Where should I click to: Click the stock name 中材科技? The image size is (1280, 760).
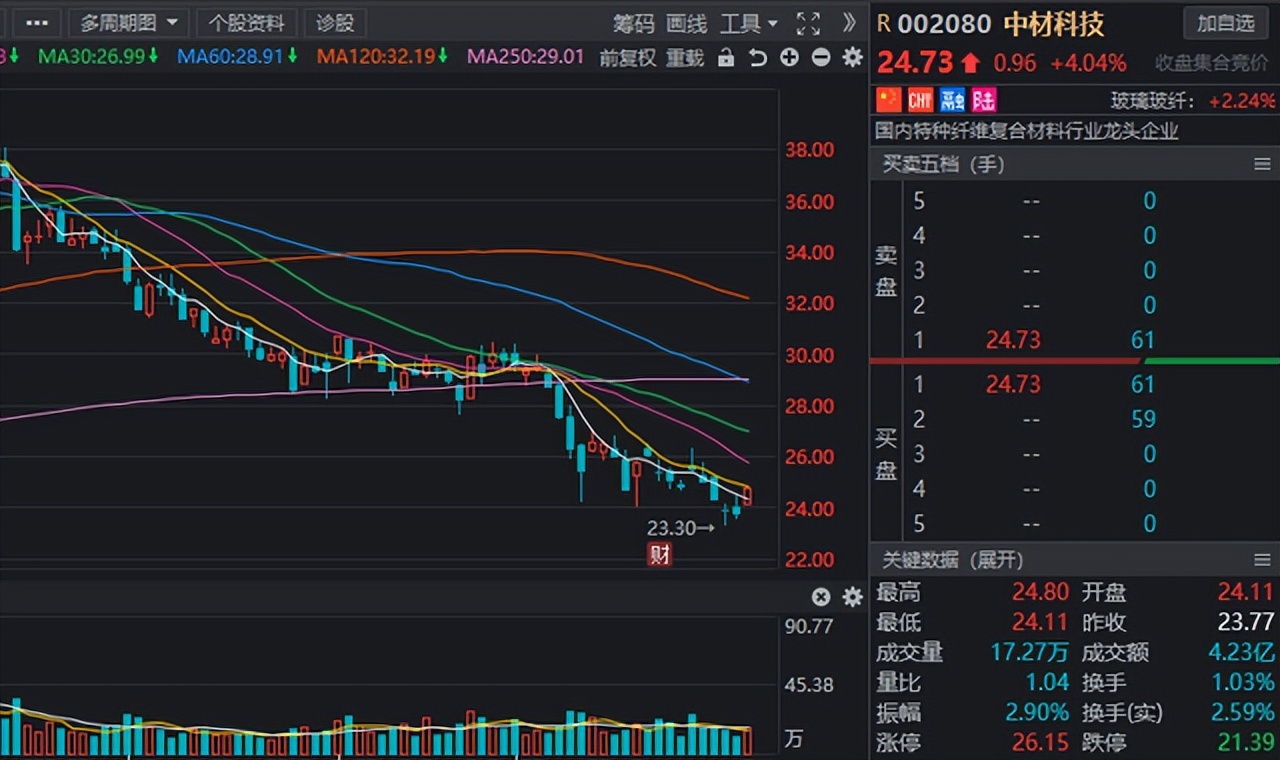[x=1054, y=24]
